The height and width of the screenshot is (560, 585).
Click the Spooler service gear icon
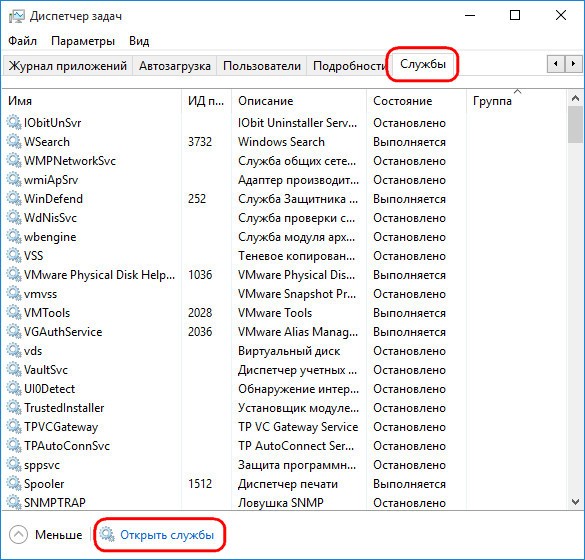click(x=14, y=484)
